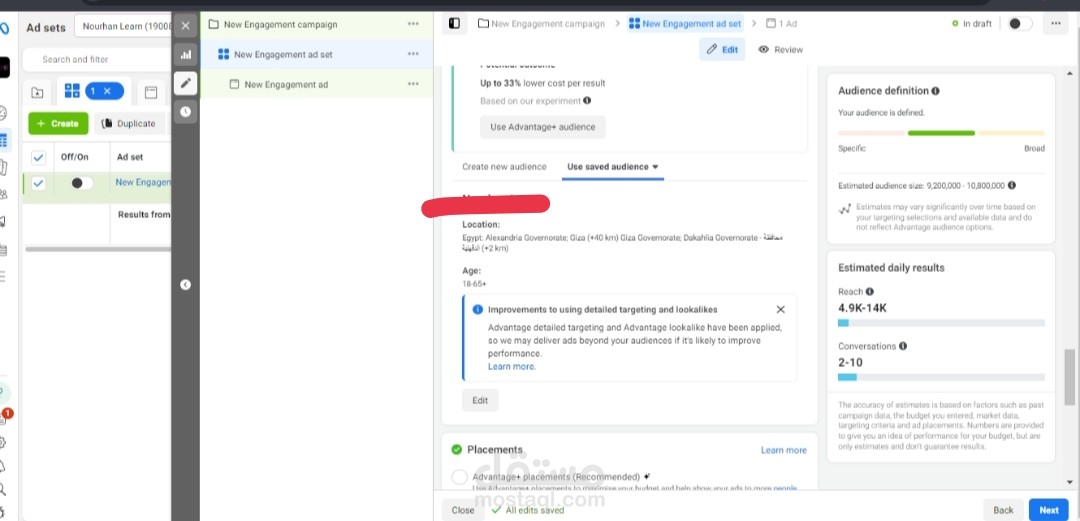1080x521 pixels.
Task: Tick the select-all checkbox in the table header
Action: tap(39, 158)
